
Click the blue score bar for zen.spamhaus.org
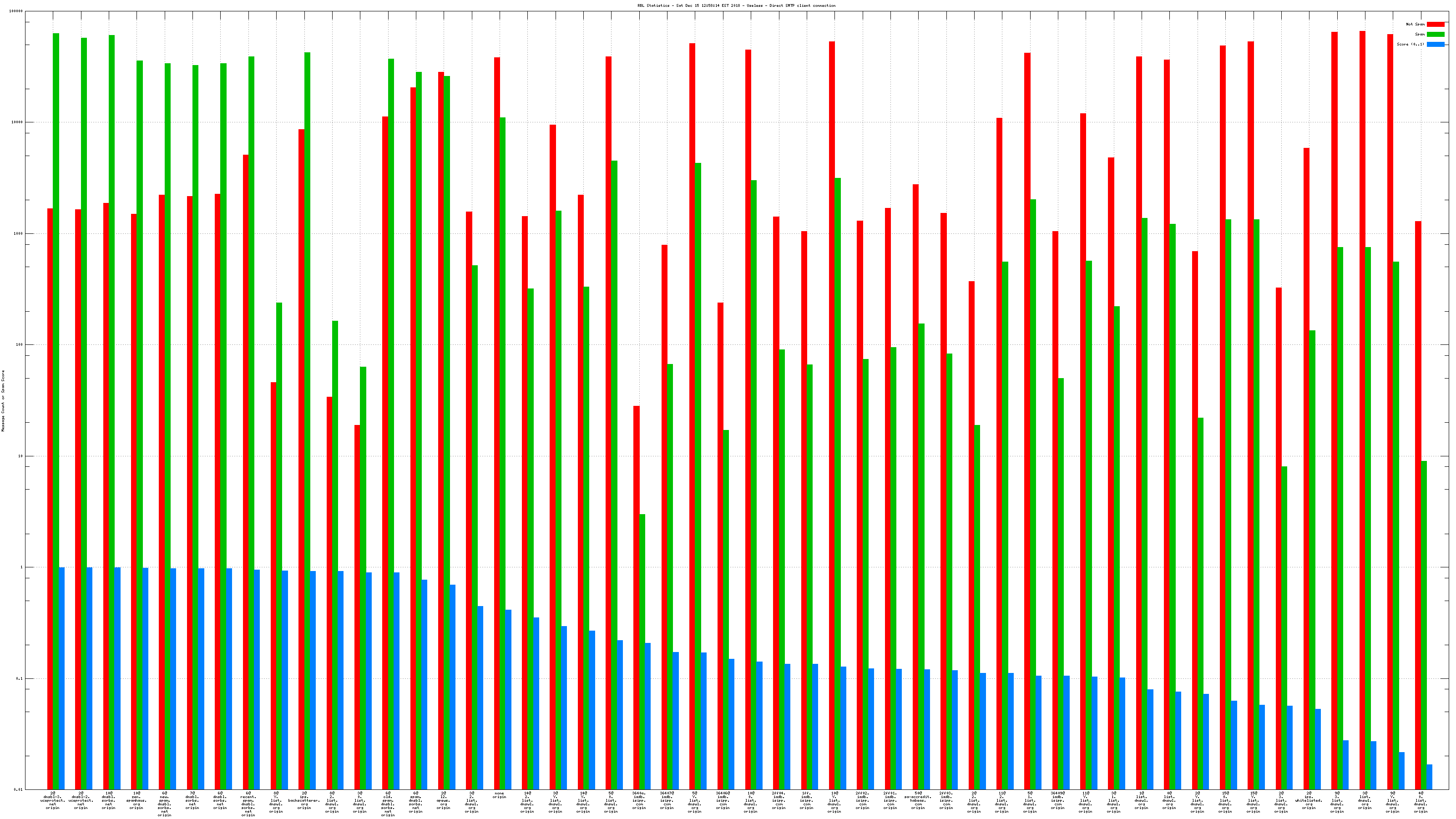(x=145, y=678)
